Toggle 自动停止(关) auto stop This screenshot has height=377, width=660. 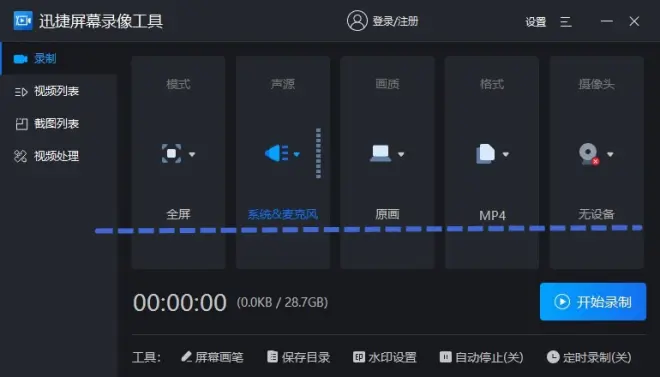482,357
